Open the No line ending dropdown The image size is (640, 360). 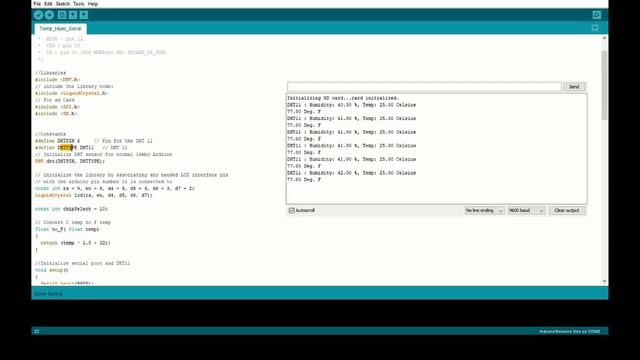coord(484,211)
